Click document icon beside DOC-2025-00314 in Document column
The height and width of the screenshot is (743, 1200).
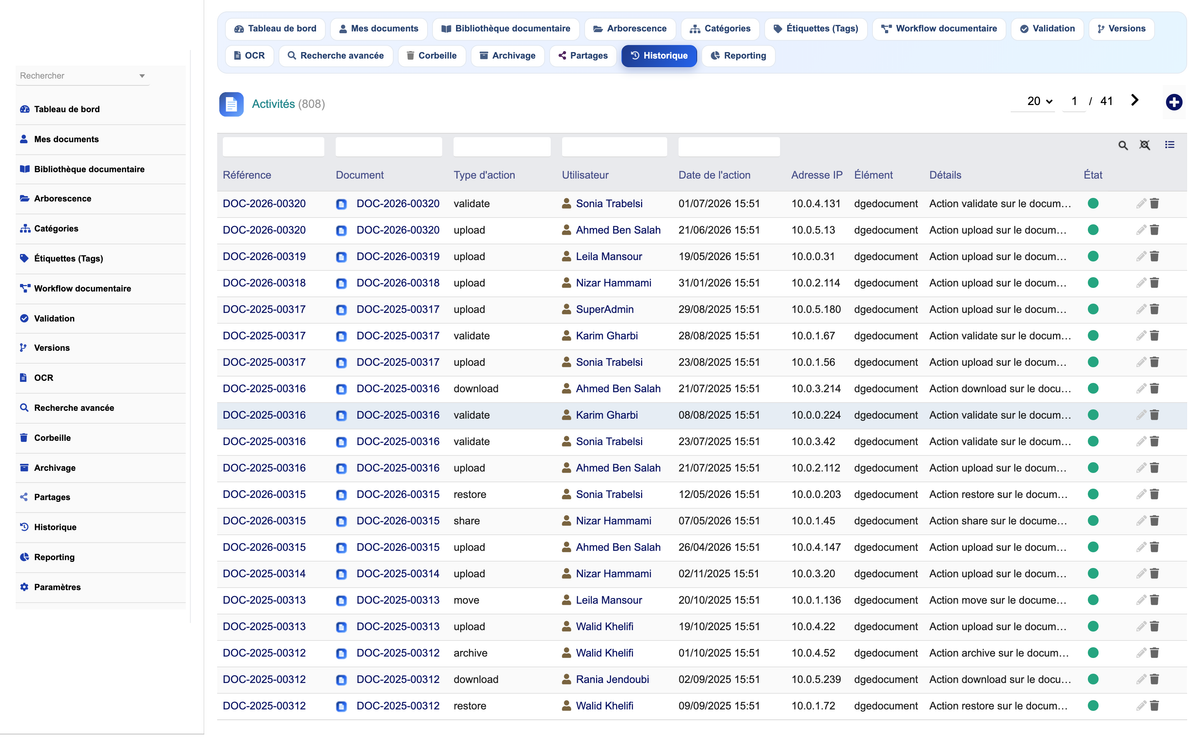[341, 574]
